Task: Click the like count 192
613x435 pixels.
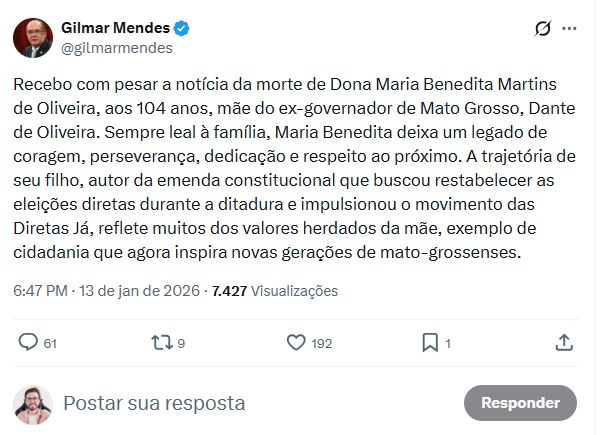Action: tap(321, 344)
